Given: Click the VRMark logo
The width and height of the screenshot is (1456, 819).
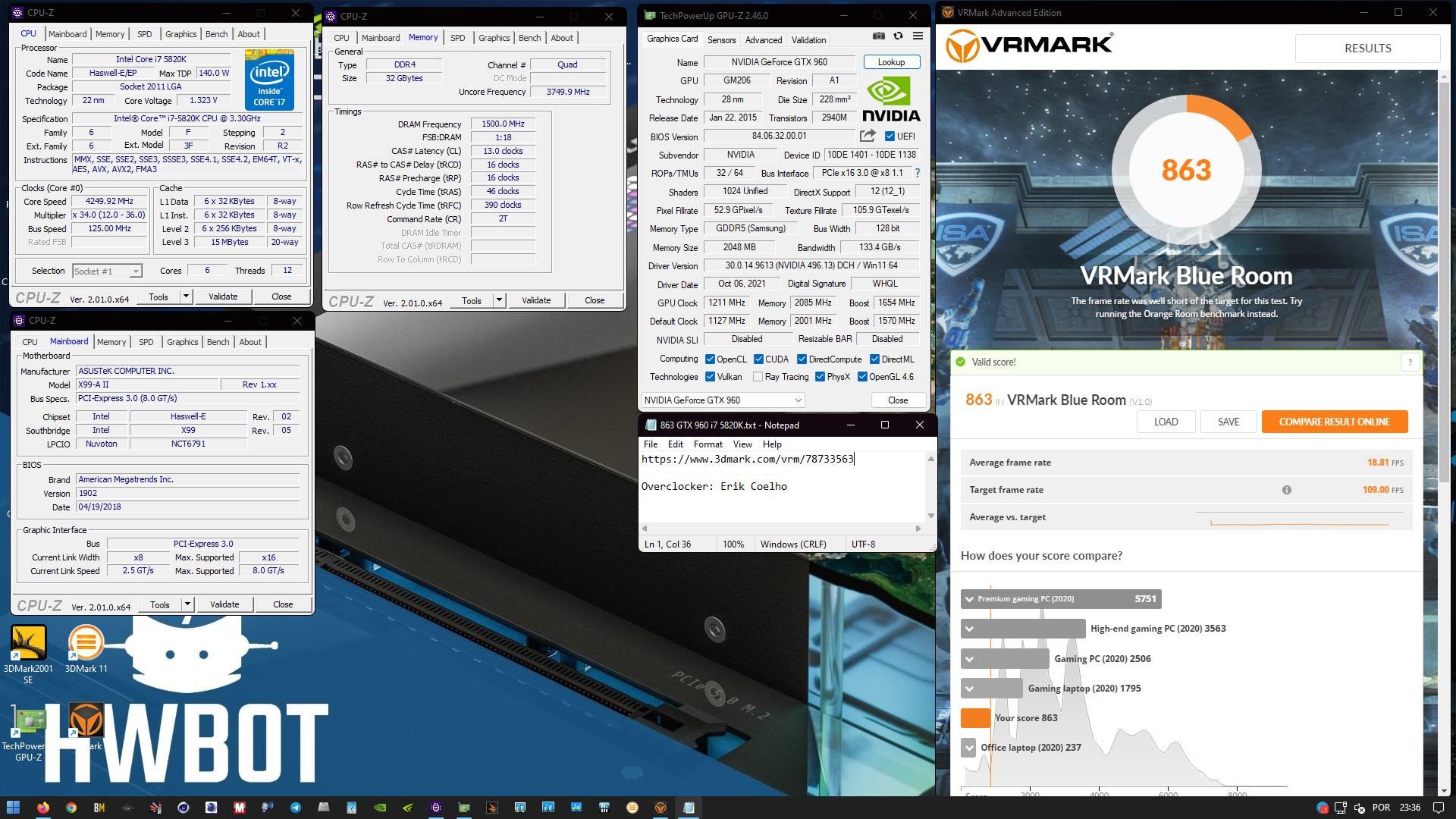Looking at the screenshot, I should pos(1029,46).
